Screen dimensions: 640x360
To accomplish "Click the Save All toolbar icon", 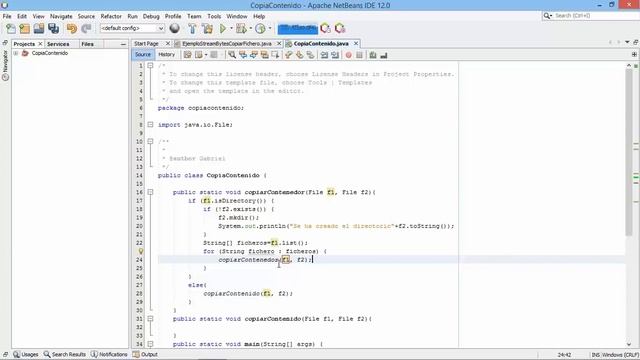I will [53, 29].
